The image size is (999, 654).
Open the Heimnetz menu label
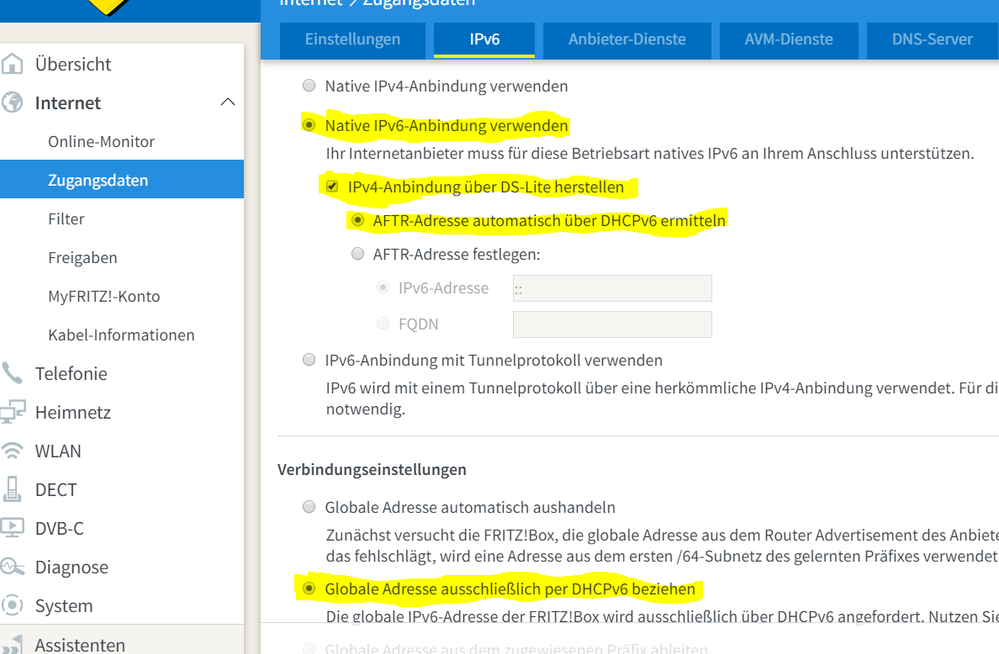[x=73, y=412]
